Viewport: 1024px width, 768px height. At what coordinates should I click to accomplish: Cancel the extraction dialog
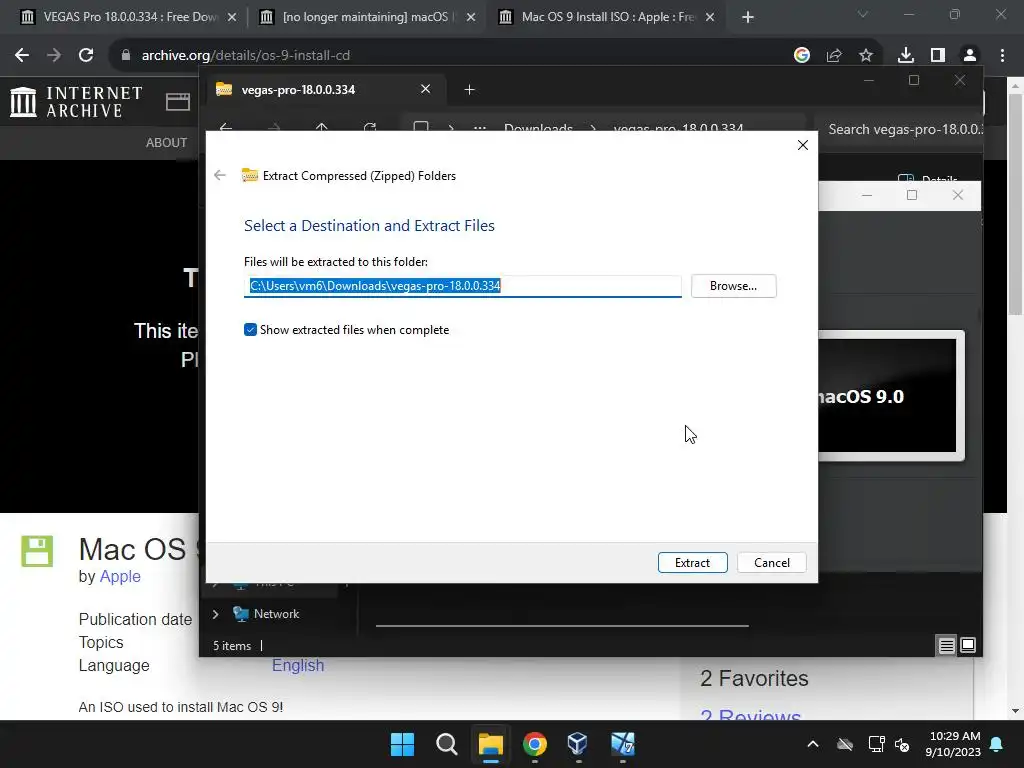point(771,562)
